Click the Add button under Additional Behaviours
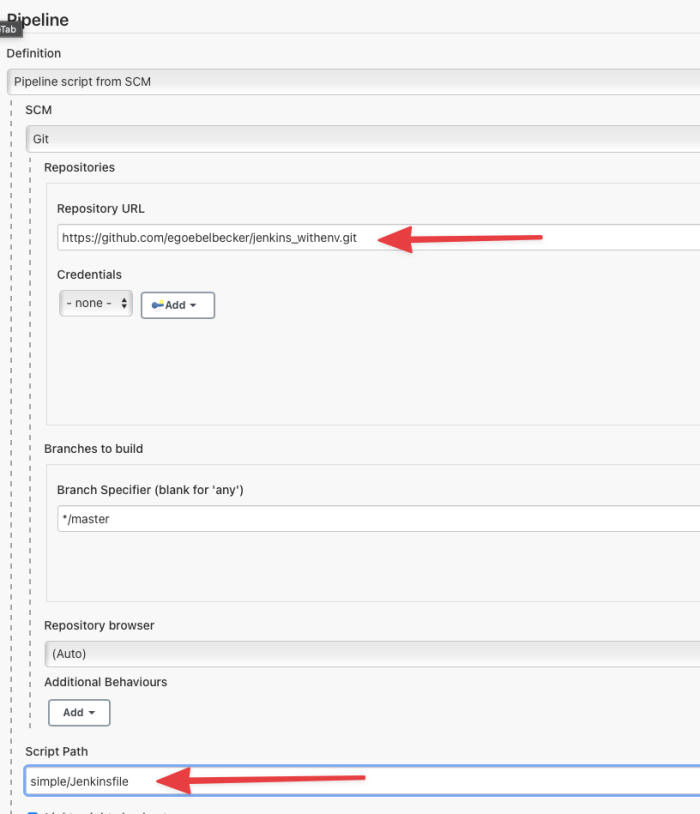700x814 pixels. click(79, 713)
